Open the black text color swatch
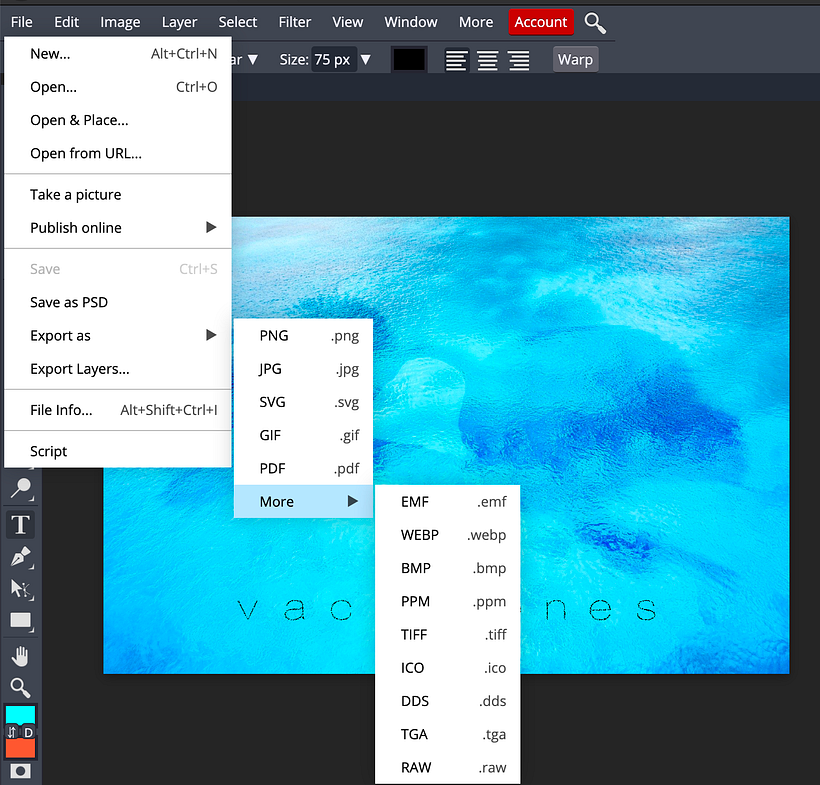820x785 pixels. pos(409,60)
